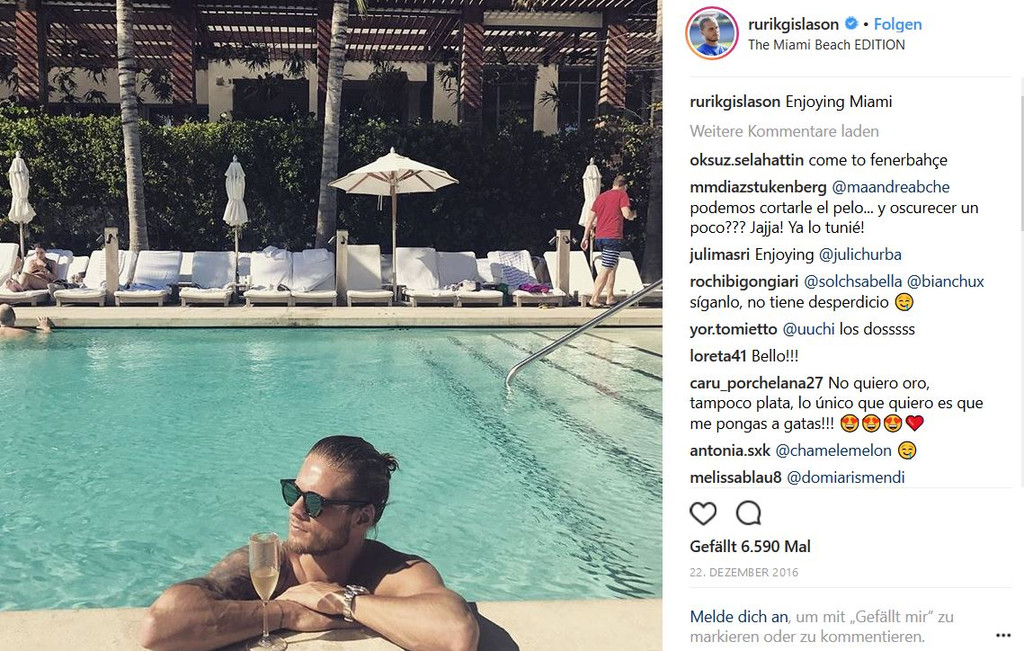The width and height of the screenshot is (1024, 651).
Task: Click the heart like icon
Action: (703, 513)
